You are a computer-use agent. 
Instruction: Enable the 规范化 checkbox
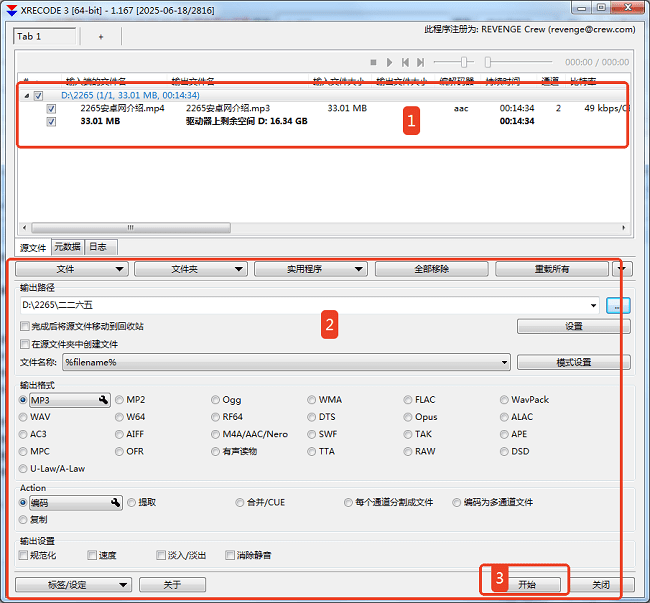click(24, 555)
